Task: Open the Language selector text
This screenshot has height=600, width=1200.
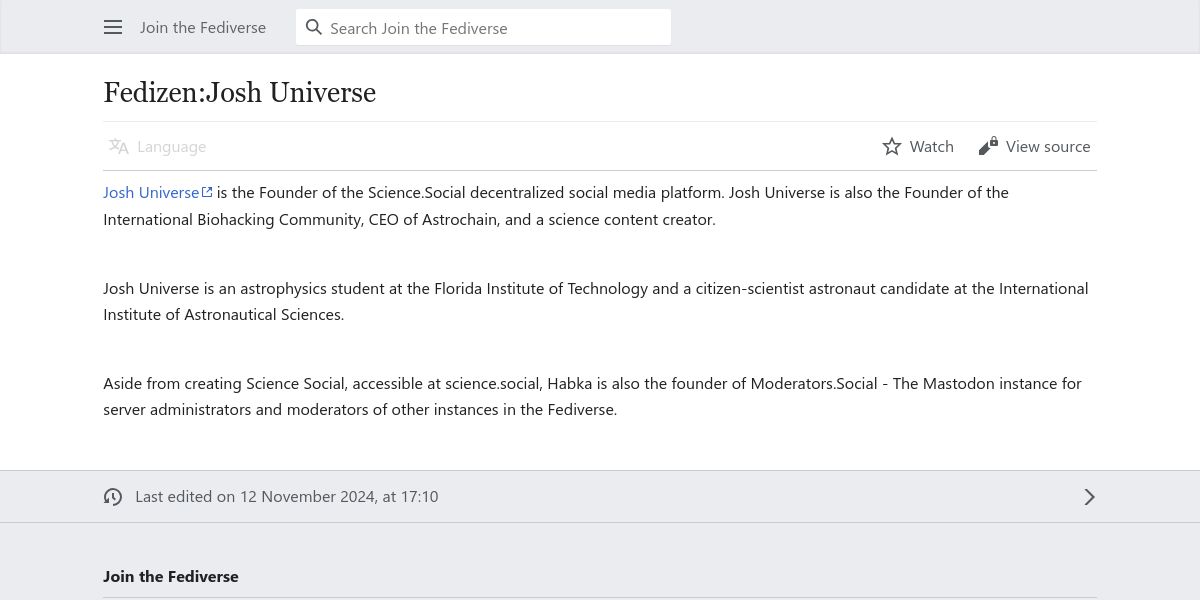Action: pyautogui.click(x=171, y=147)
